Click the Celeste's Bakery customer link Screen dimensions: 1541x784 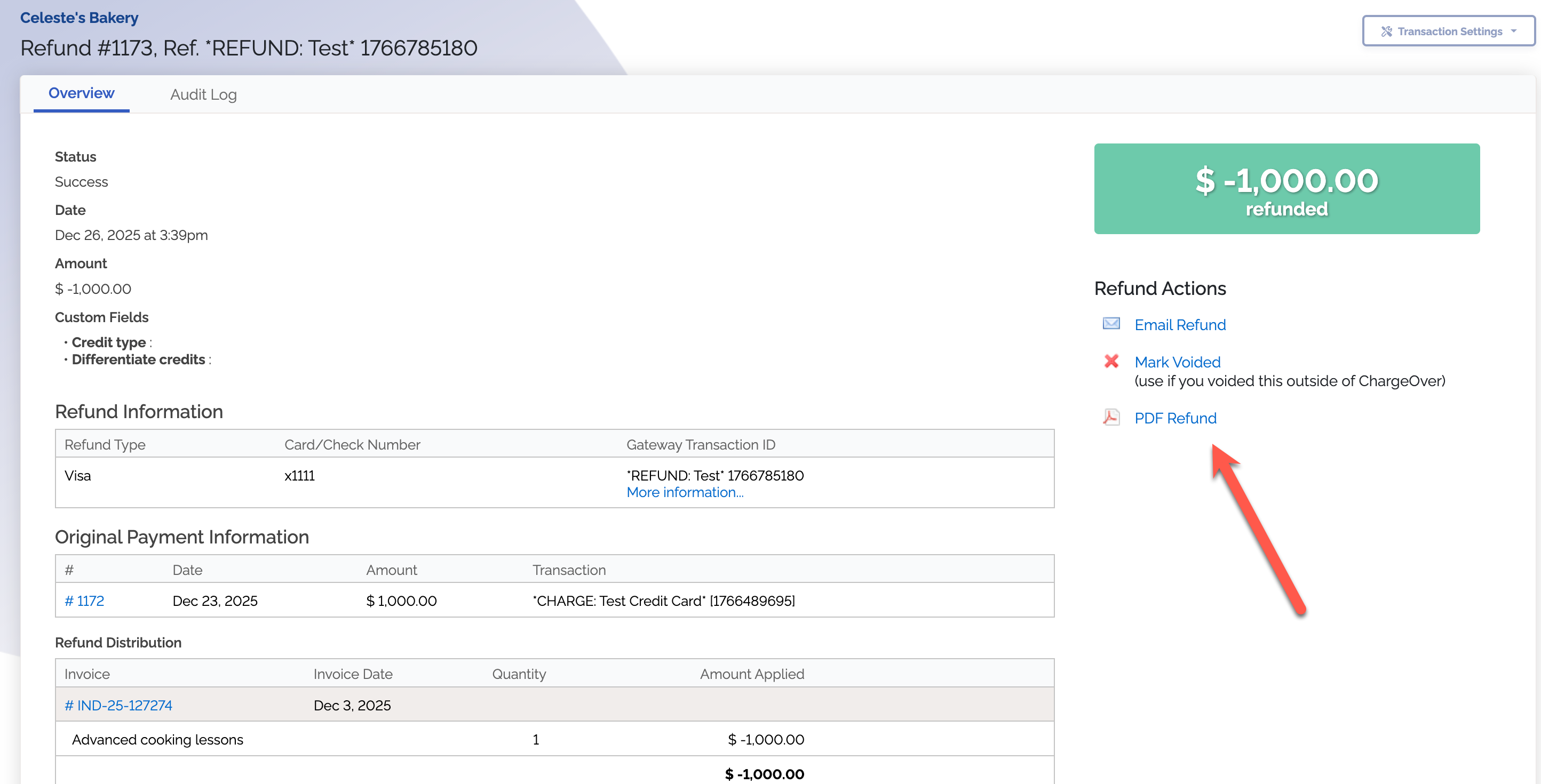(x=79, y=18)
